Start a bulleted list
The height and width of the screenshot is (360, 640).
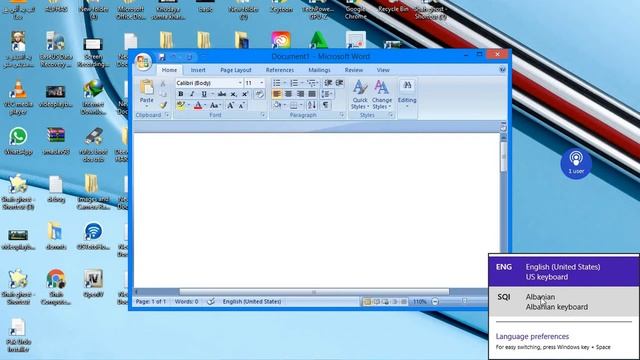tap(276, 83)
